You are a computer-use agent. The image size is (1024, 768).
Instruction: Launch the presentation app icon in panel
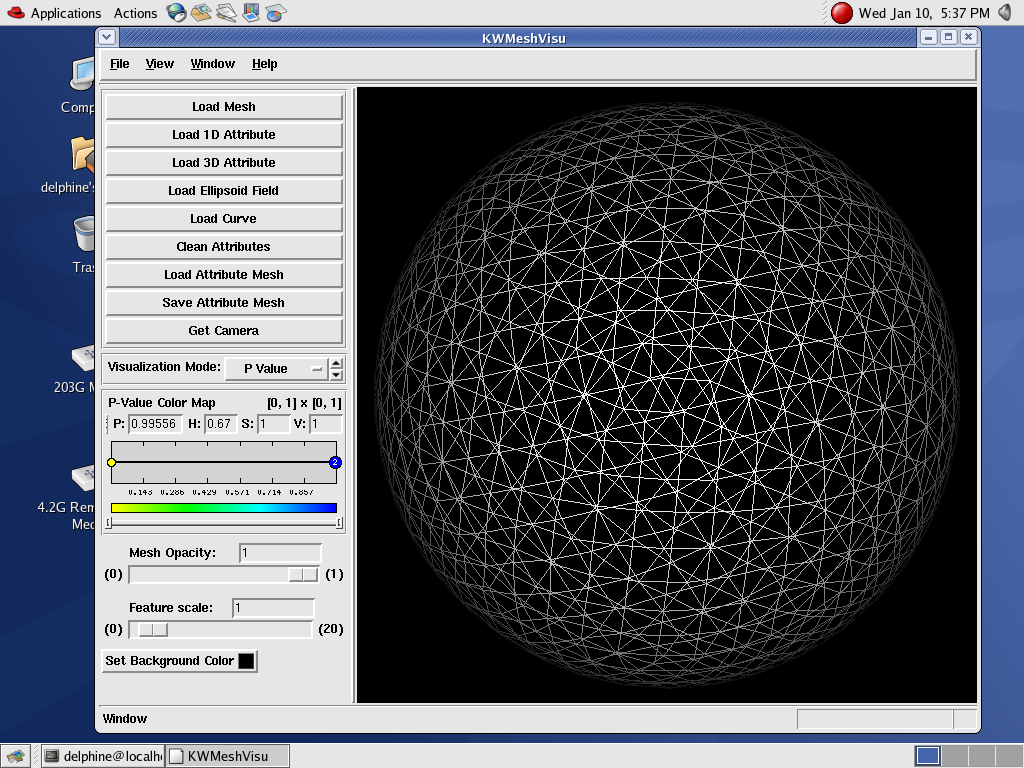point(251,13)
